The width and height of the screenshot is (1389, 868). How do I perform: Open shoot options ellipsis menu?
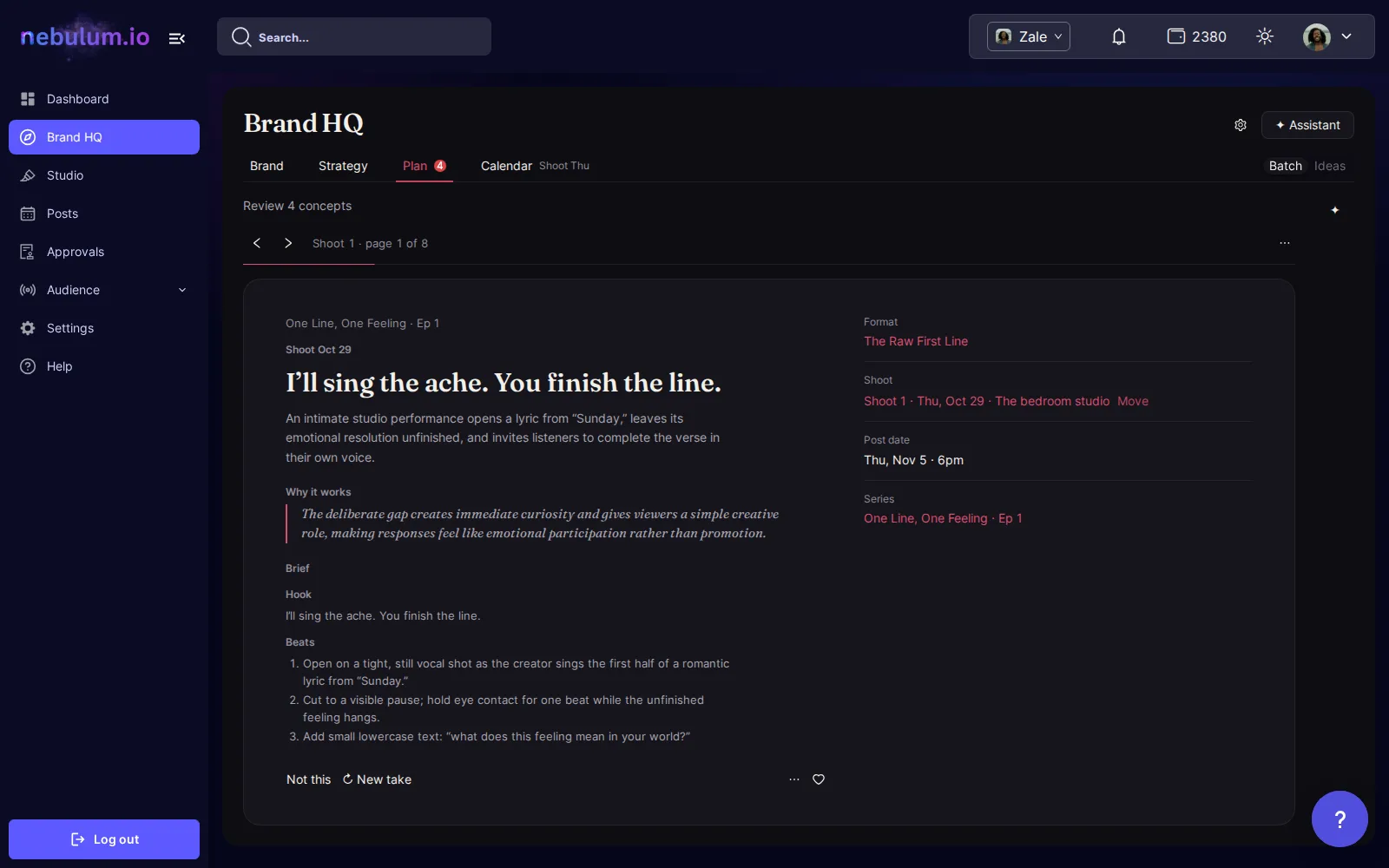tap(1285, 243)
